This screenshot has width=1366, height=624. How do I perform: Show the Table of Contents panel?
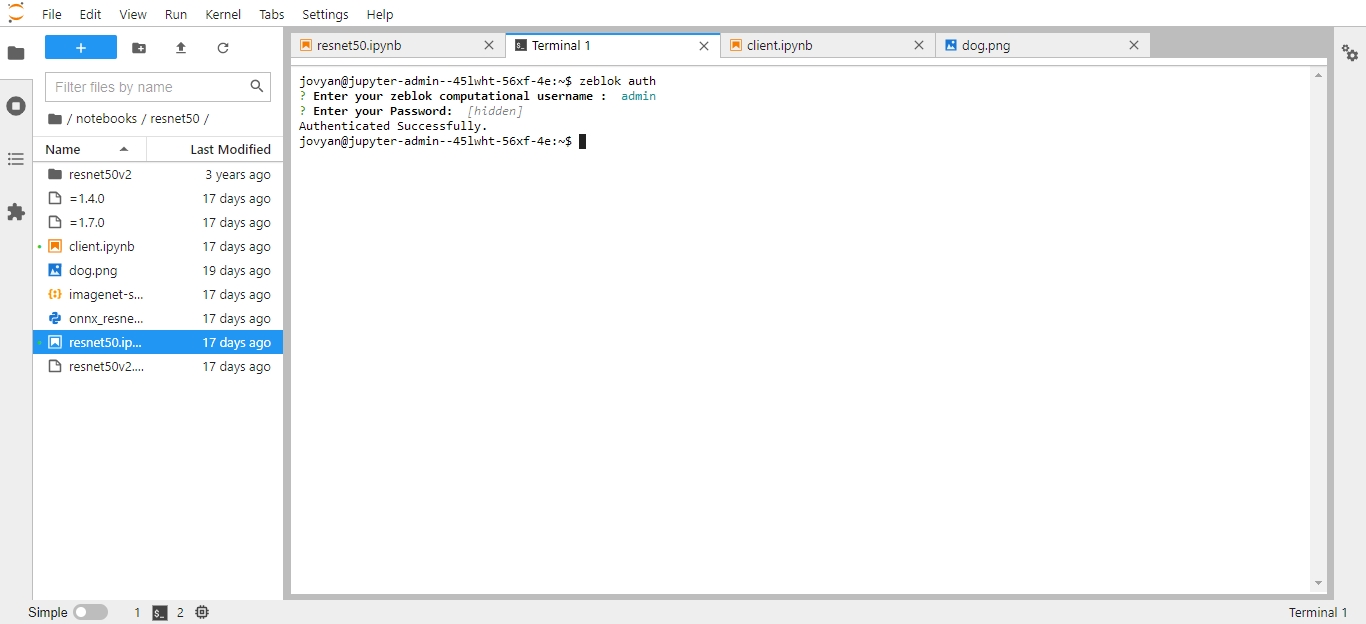pyautogui.click(x=16, y=159)
